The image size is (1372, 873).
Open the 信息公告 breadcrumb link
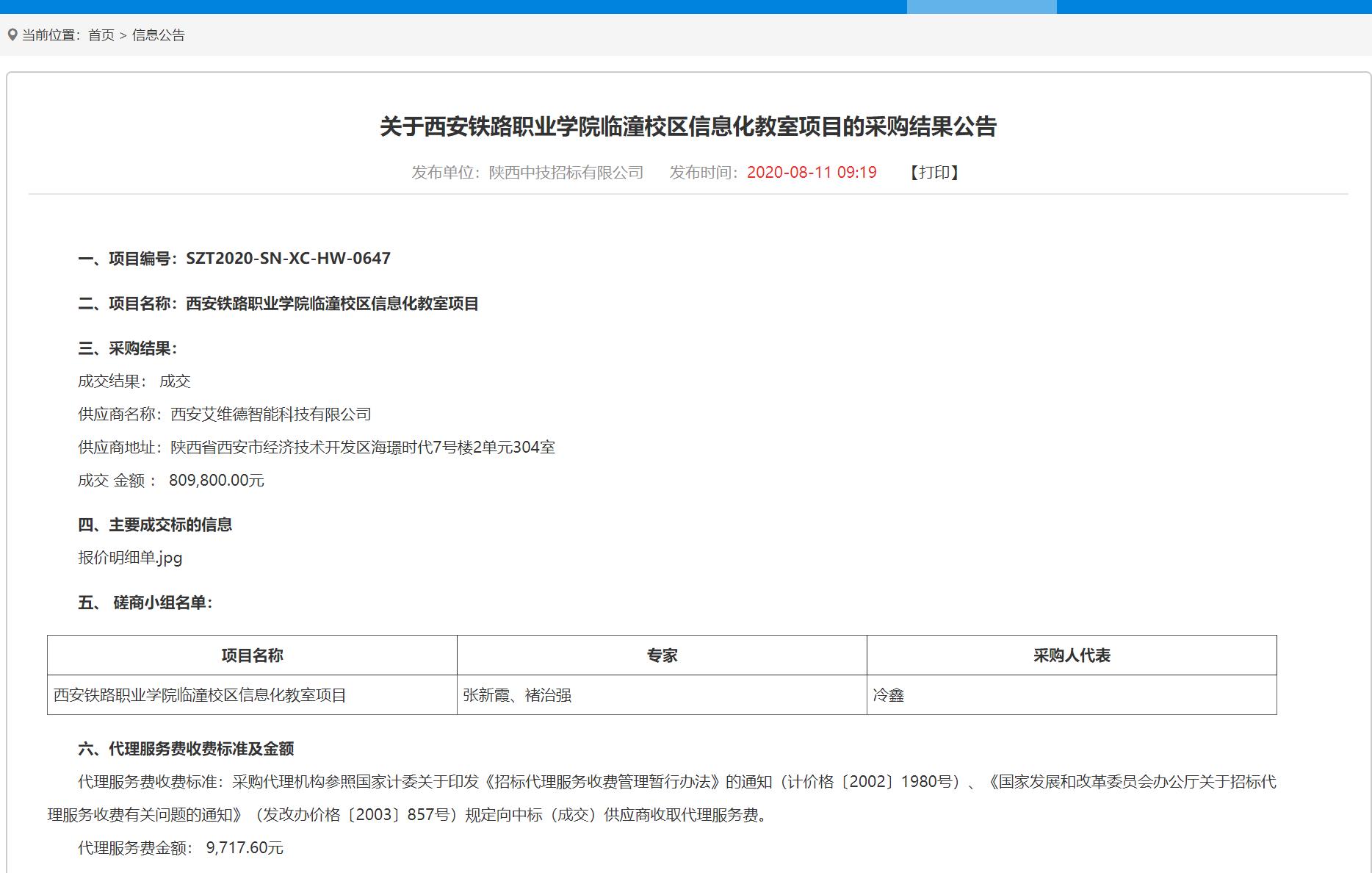pyautogui.click(x=159, y=35)
